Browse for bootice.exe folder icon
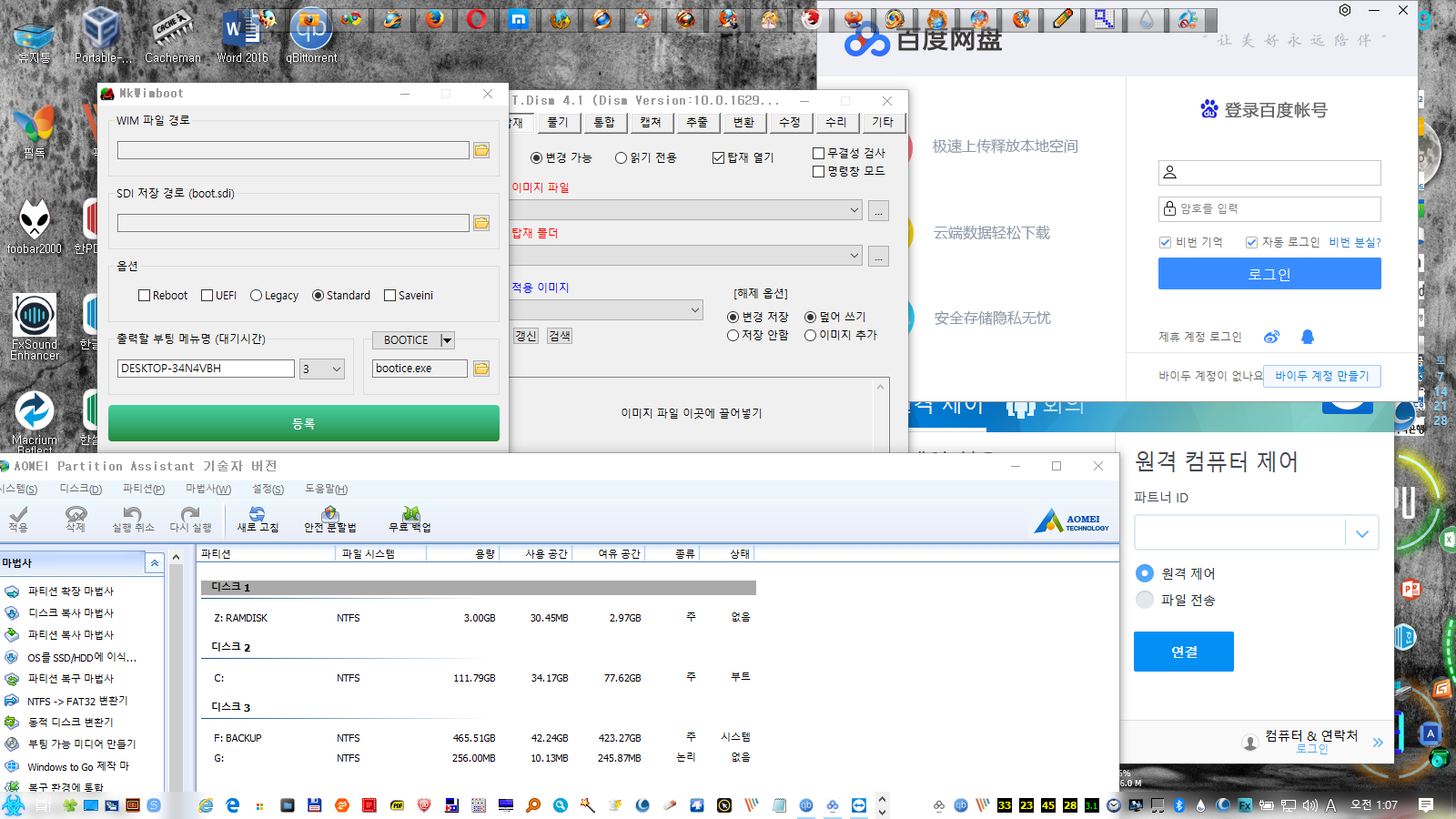 click(x=481, y=369)
